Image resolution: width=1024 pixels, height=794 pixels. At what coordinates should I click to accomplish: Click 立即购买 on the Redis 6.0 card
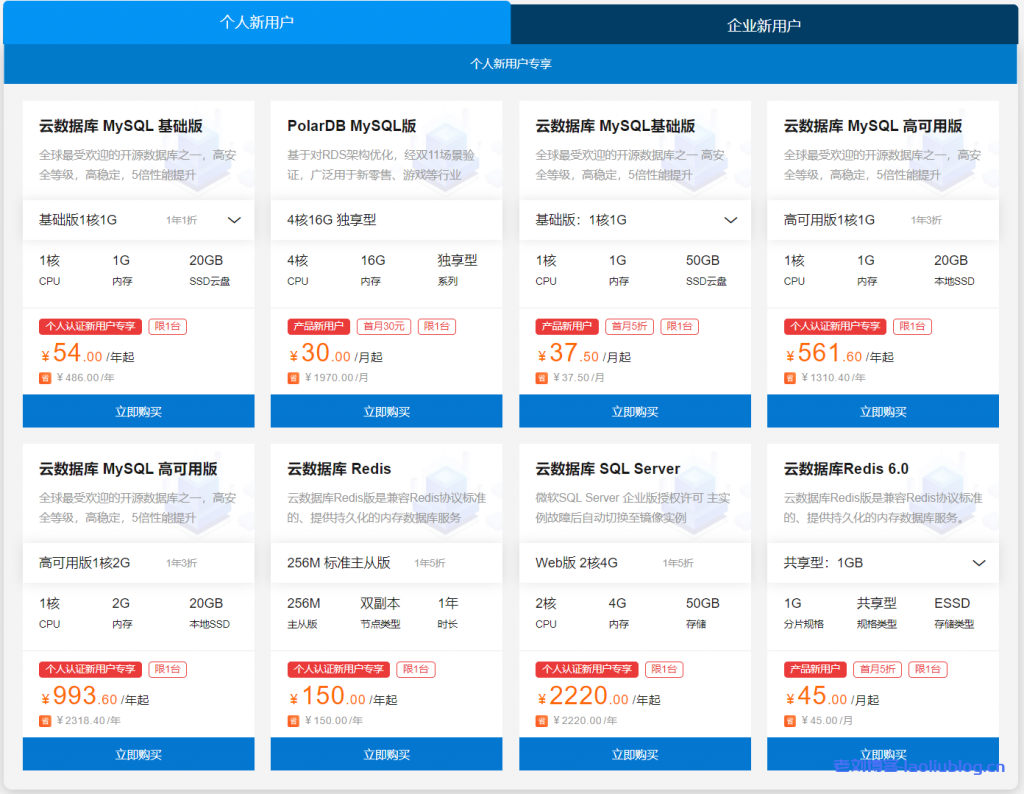point(882,754)
